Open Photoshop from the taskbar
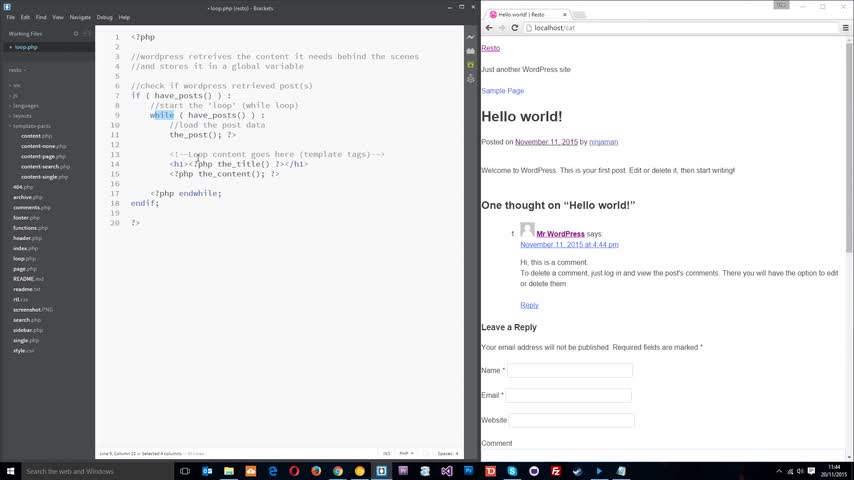Screen dimensions: 854x480 (468, 471)
